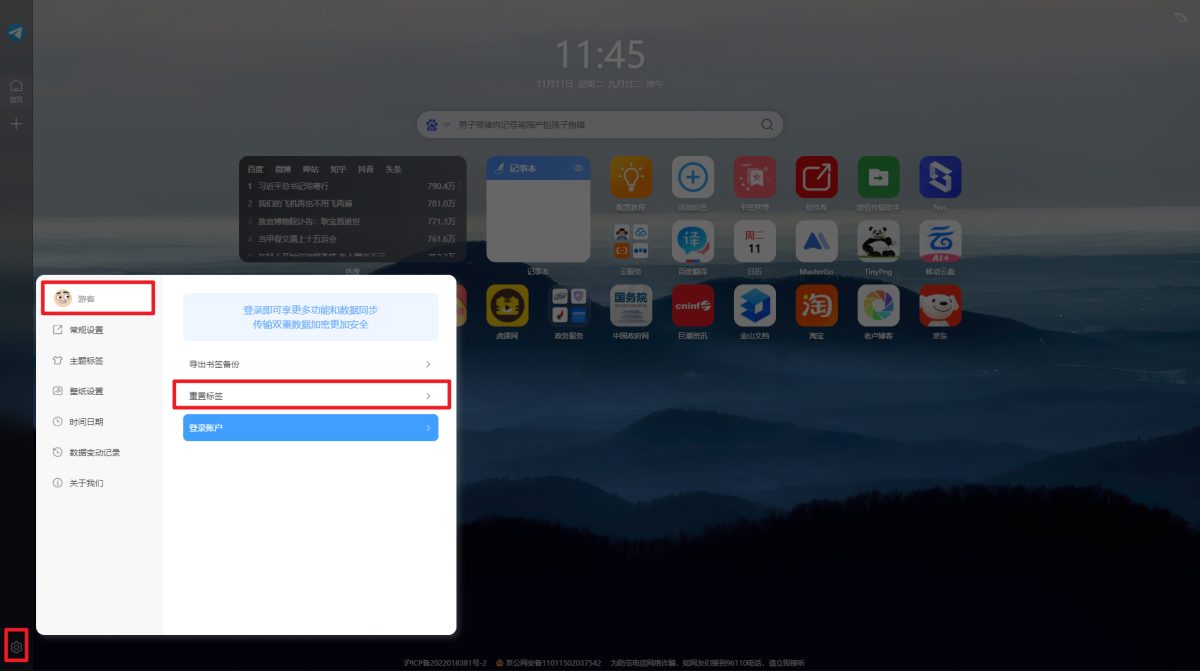Screen dimensions: 1200x671
Task: Open the 京东 shortcut icon
Action: pos(939,305)
